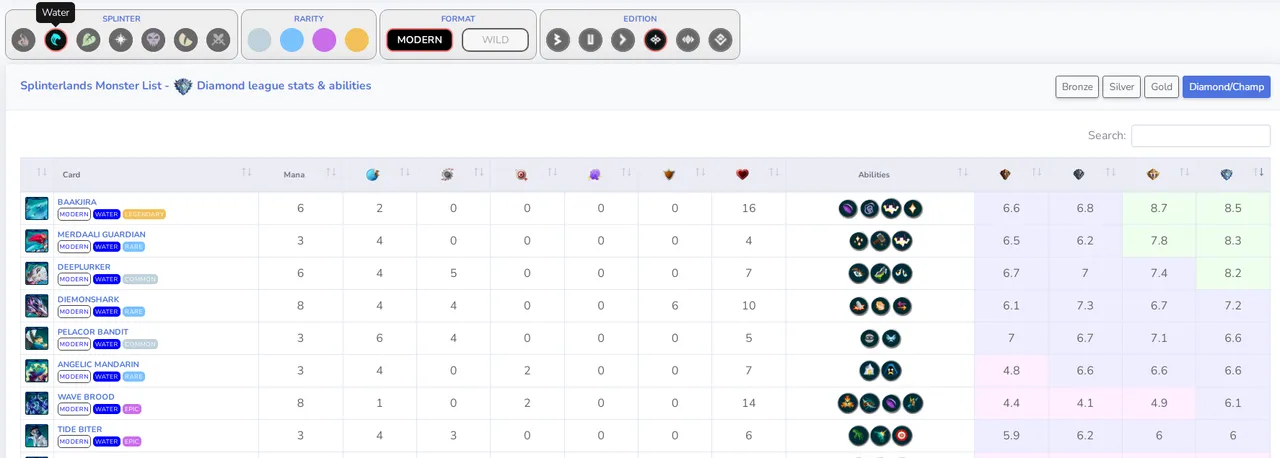The image size is (1280, 458).
Task: Click Wave Brood's first ability icon
Action: [x=848, y=403]
